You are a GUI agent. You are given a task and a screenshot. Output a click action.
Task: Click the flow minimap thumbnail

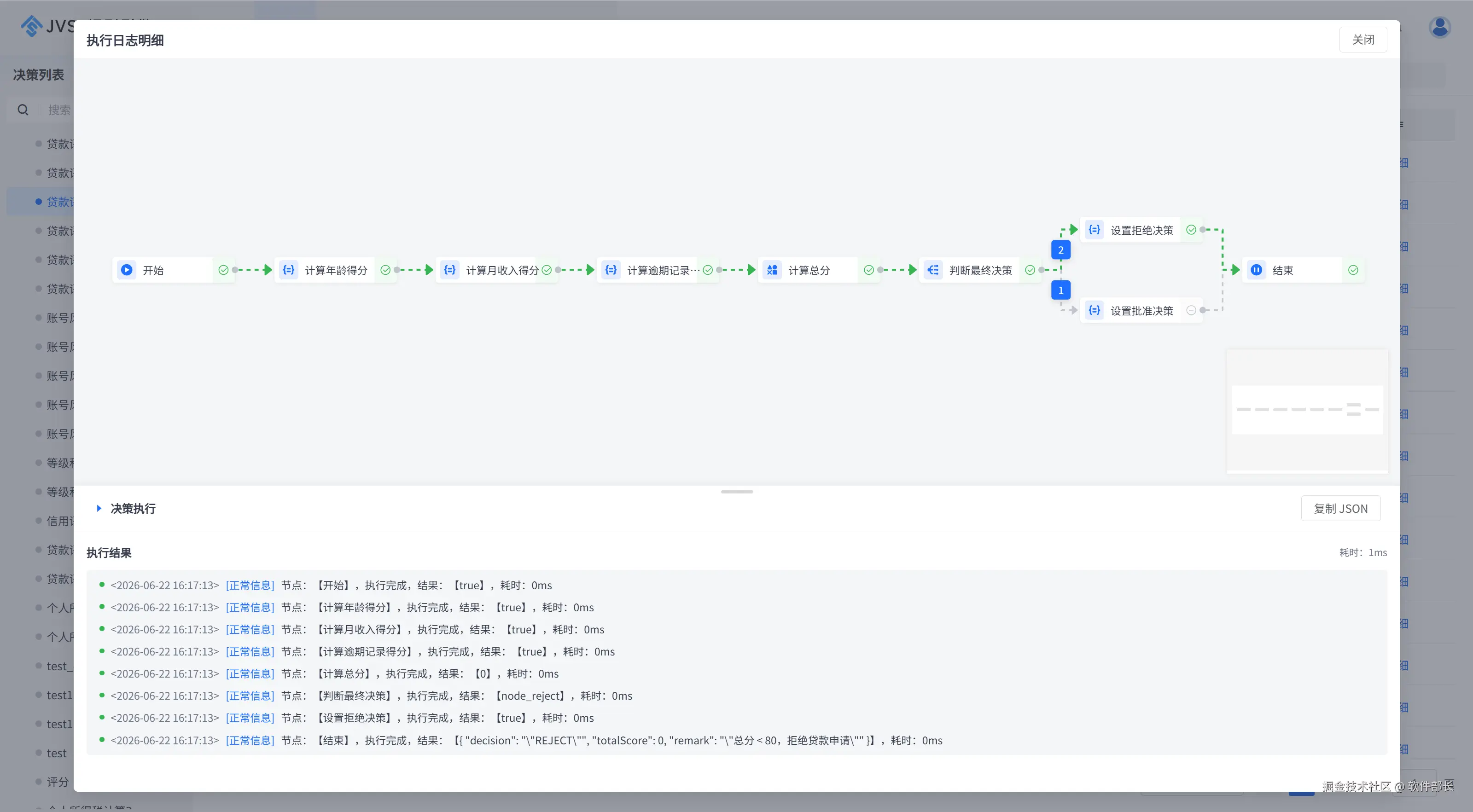point(1307,411)
